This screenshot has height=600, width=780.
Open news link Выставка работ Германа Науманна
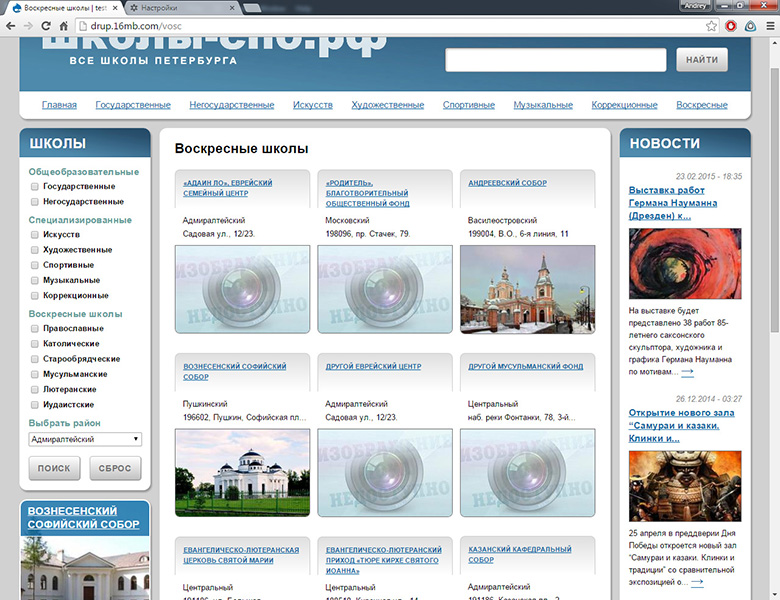(x=673, y=203)
